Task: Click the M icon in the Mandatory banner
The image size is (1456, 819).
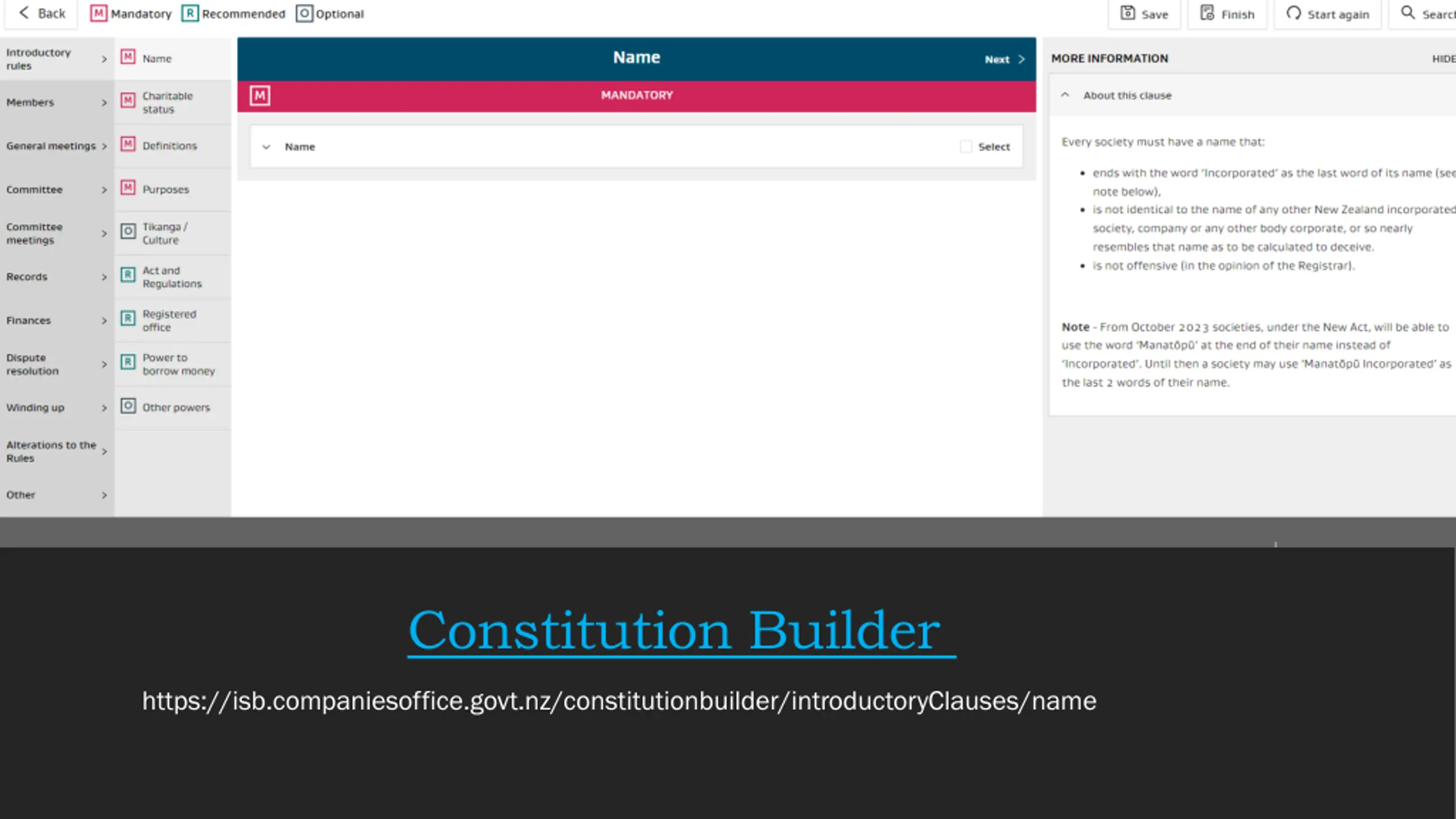Action: point(260,96)
